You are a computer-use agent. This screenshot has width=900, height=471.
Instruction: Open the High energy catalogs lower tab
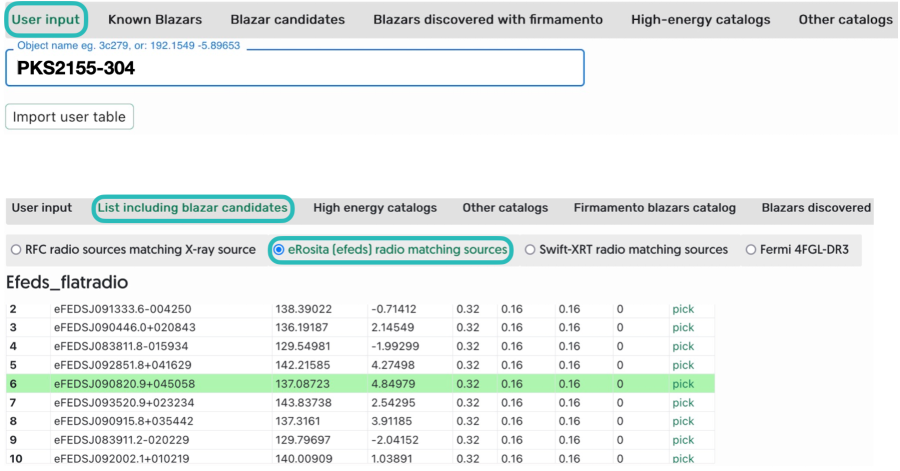click(375, 208)
